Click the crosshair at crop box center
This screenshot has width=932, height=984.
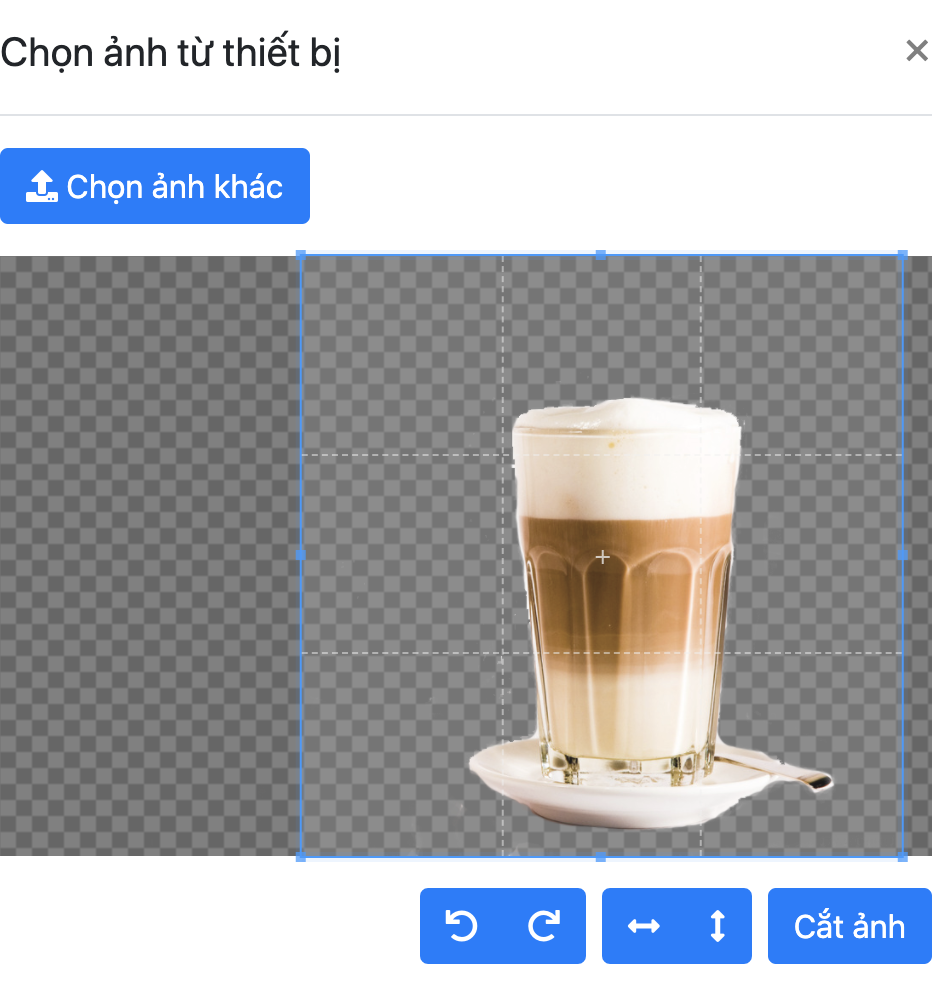point(602,557)
